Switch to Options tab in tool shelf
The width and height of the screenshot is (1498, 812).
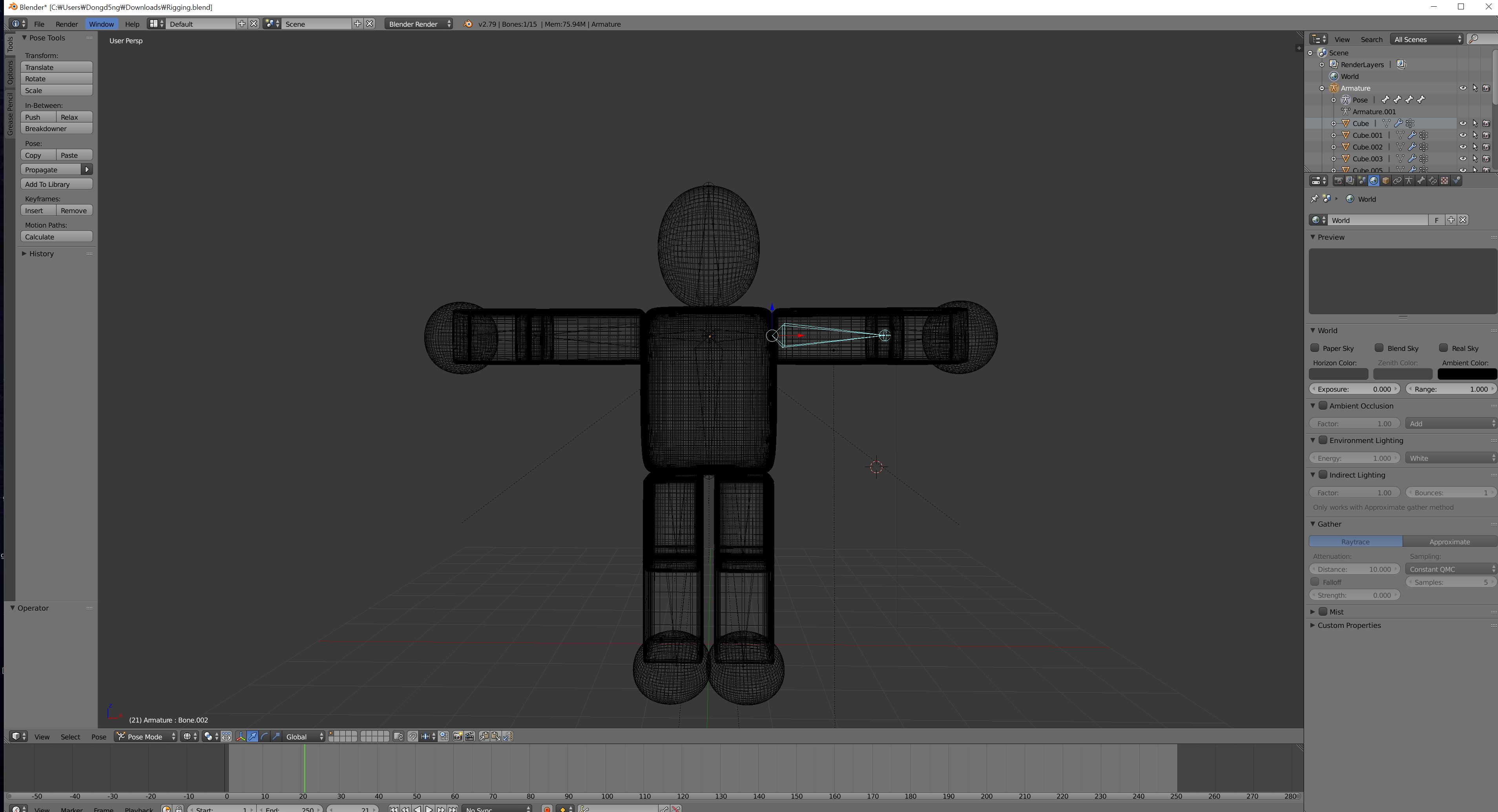coord(10,73)
